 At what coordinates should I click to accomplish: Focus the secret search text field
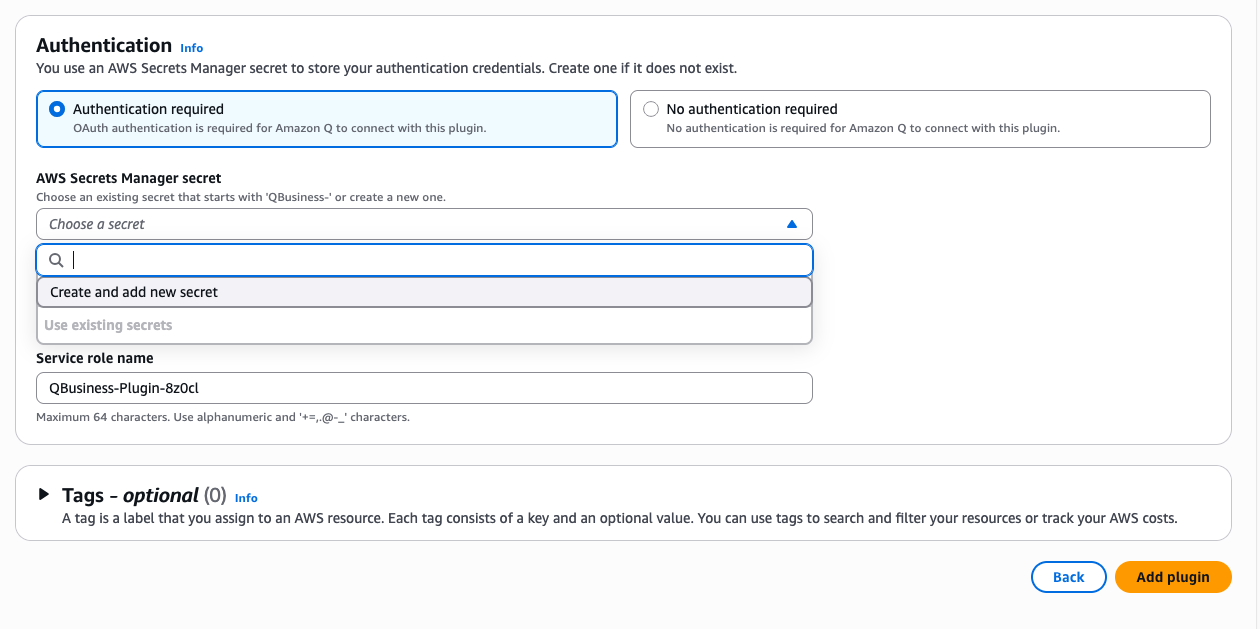pos(440,260)
